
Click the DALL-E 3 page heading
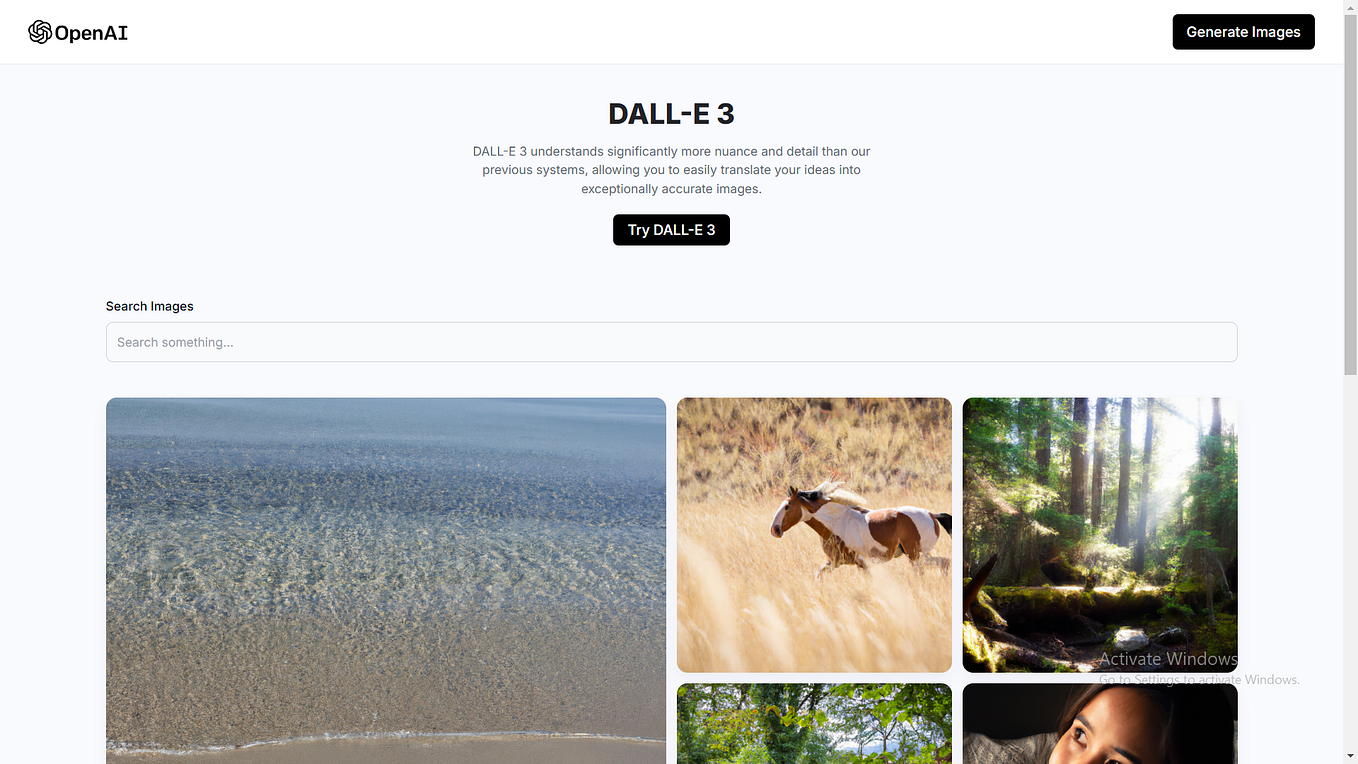(x=671, y=114)
